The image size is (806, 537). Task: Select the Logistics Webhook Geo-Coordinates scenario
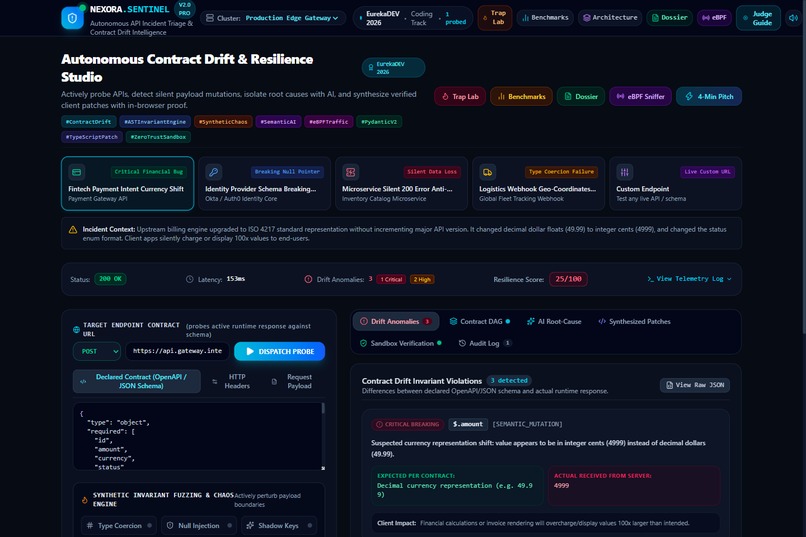[538, 183]
